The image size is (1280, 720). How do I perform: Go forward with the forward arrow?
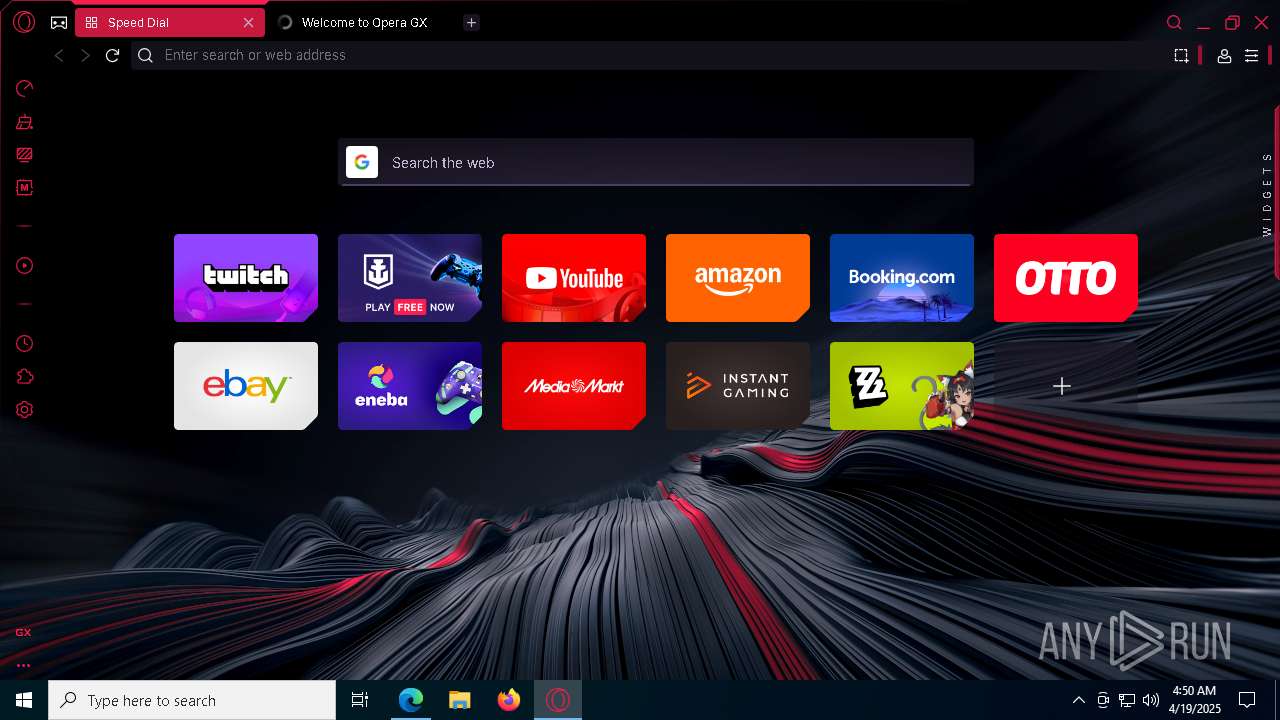(x=85, y=55)
